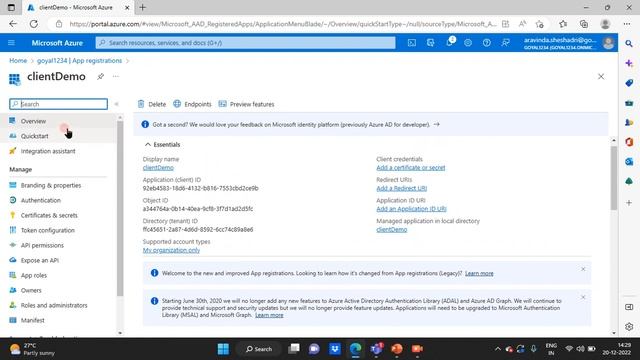This screenshot has width=640, height=360.
Task: Open the Directories and subscriptions filter icon
Action: (431, 43)
